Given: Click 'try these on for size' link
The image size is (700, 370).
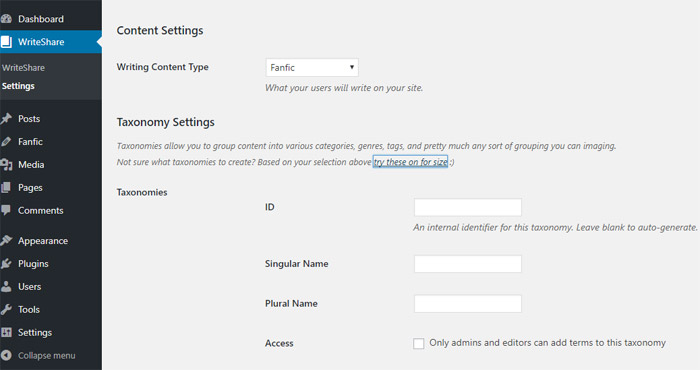Looking at the screenshot, I should point(410,162).
